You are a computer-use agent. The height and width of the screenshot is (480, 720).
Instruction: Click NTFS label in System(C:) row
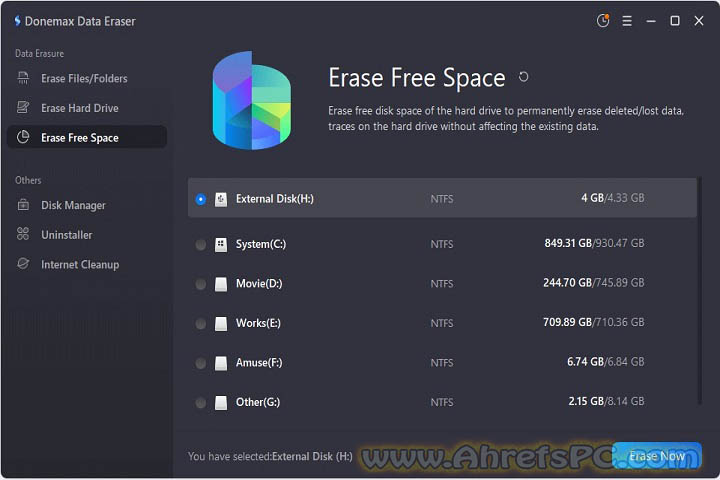pos(442,244)
